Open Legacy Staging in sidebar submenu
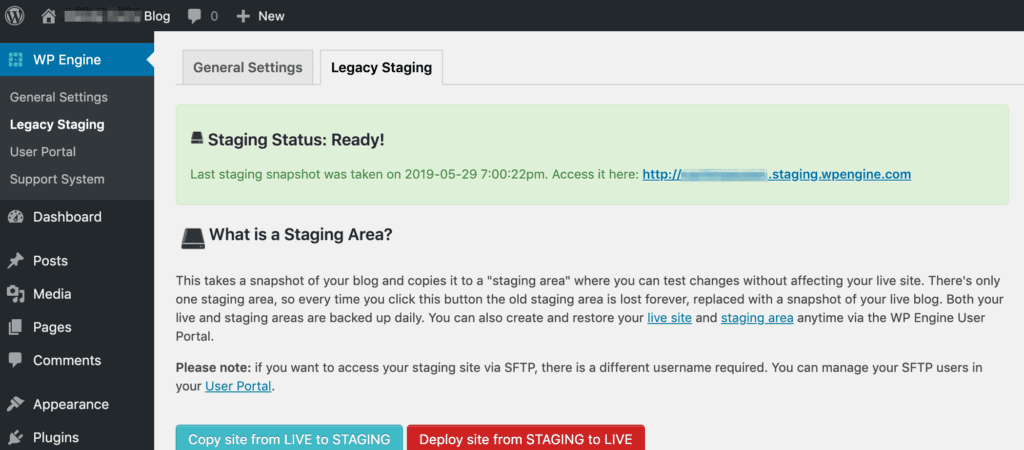 click(x=57, y=125)
